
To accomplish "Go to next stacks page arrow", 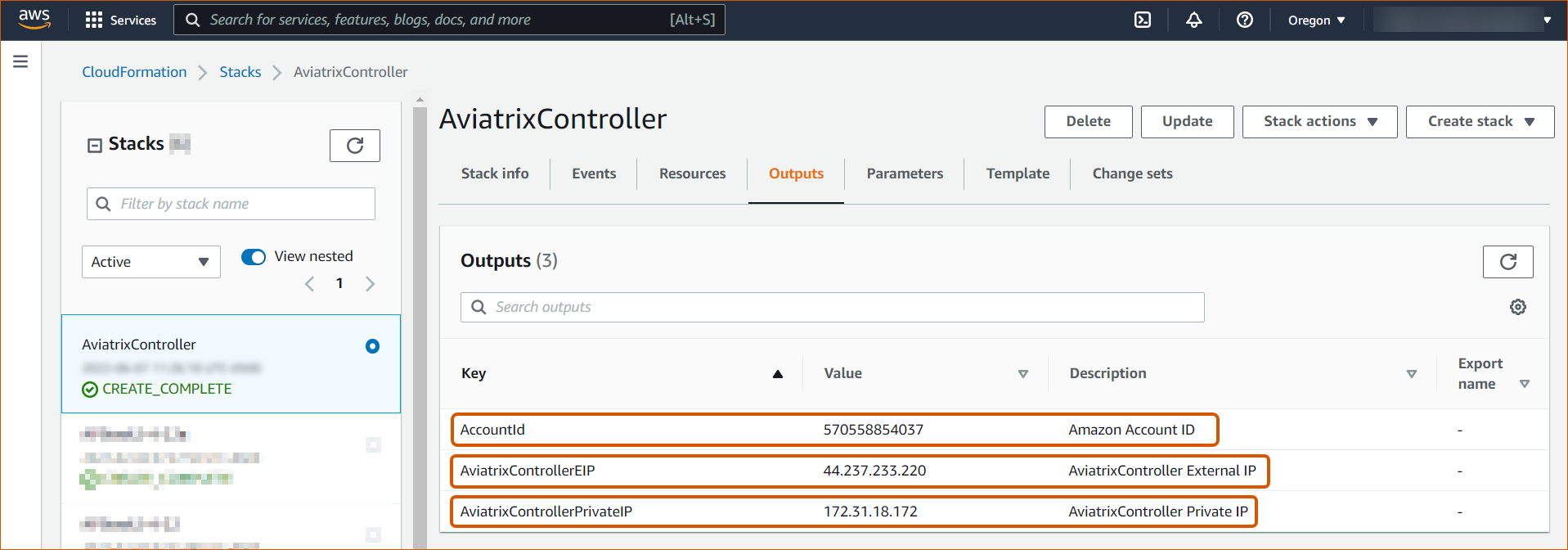I will (x=370, y=284).
